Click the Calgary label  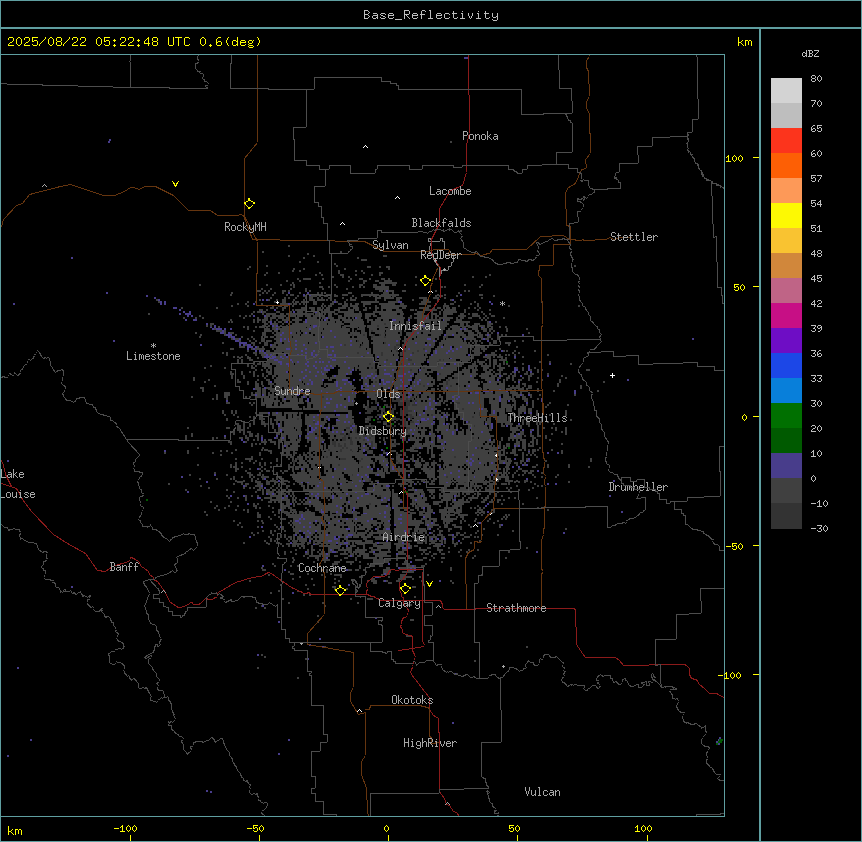pyautogui.click(x=400, y=603)
